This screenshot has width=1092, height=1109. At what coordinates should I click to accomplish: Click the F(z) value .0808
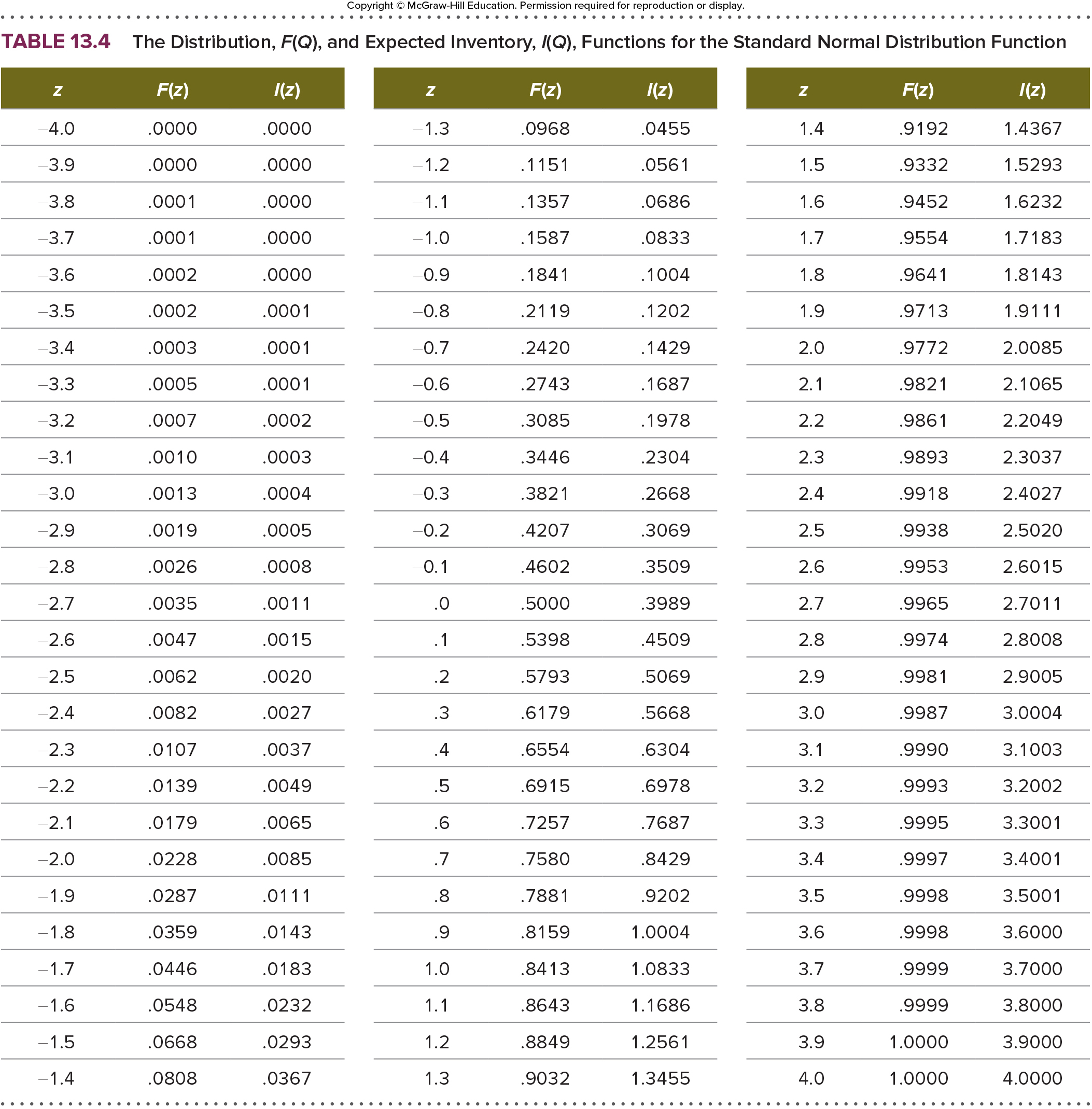(x=172, y=1078)
